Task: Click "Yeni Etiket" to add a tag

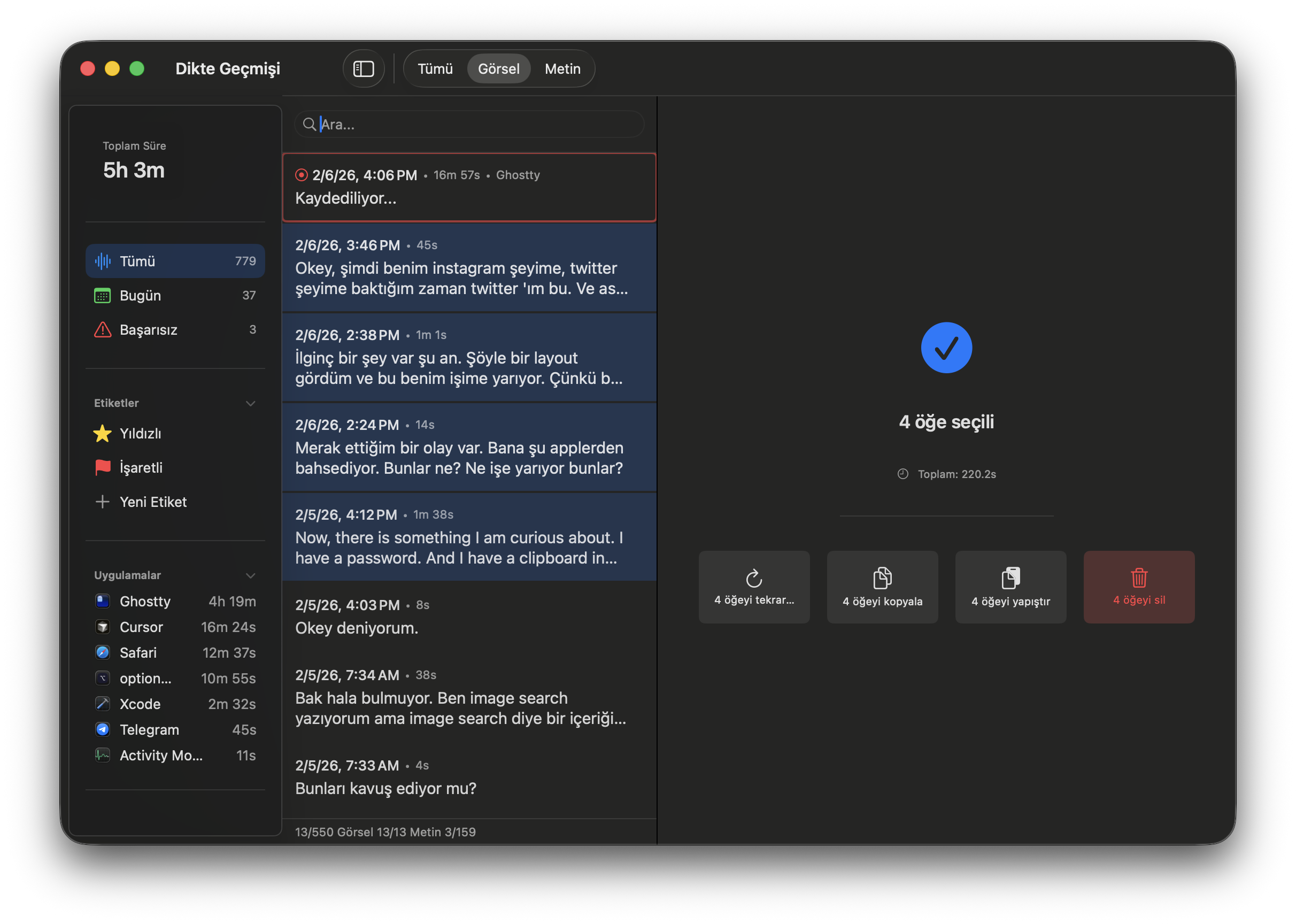Action: pos(152,502)
